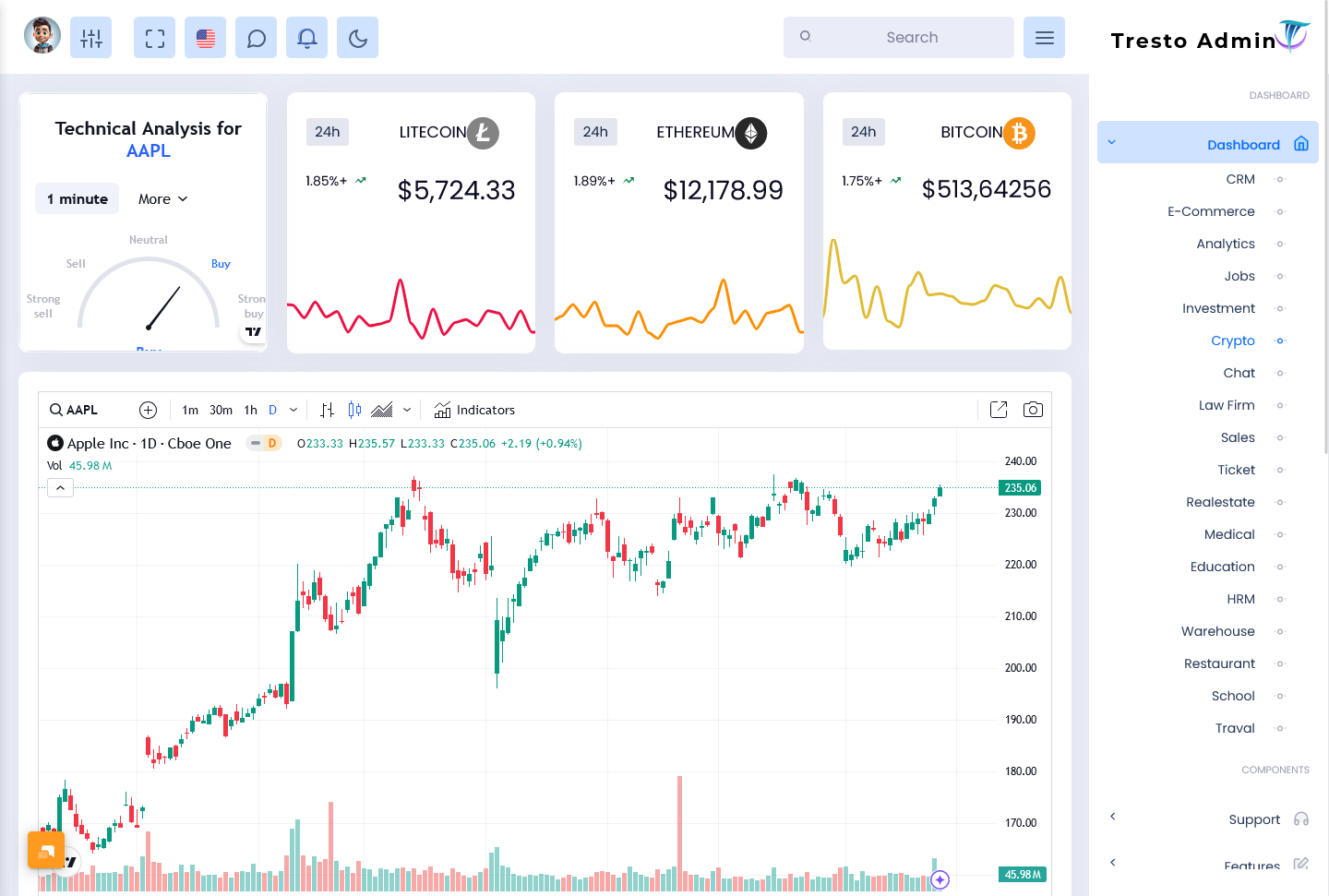This screenshot has width=1329, height=896.
Task: Switch chart to 1h interval
Action: [250, 410]
